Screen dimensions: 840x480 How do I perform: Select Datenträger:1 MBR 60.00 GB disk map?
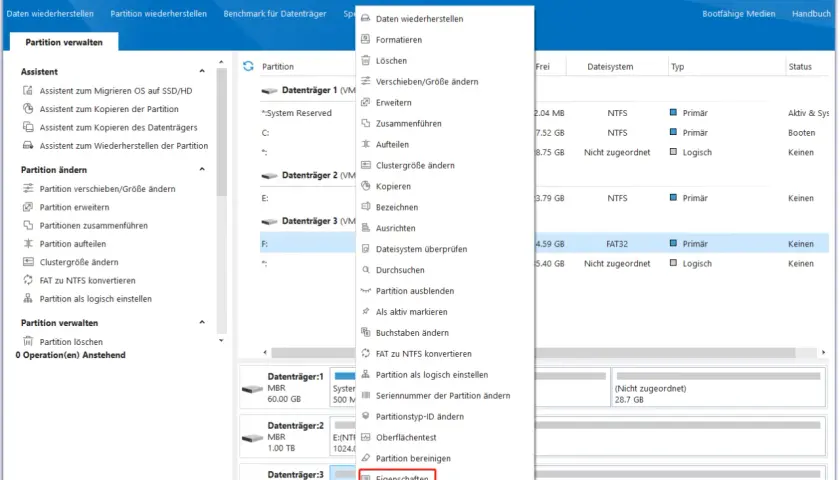pyautogui.click(x=284, y=388)
